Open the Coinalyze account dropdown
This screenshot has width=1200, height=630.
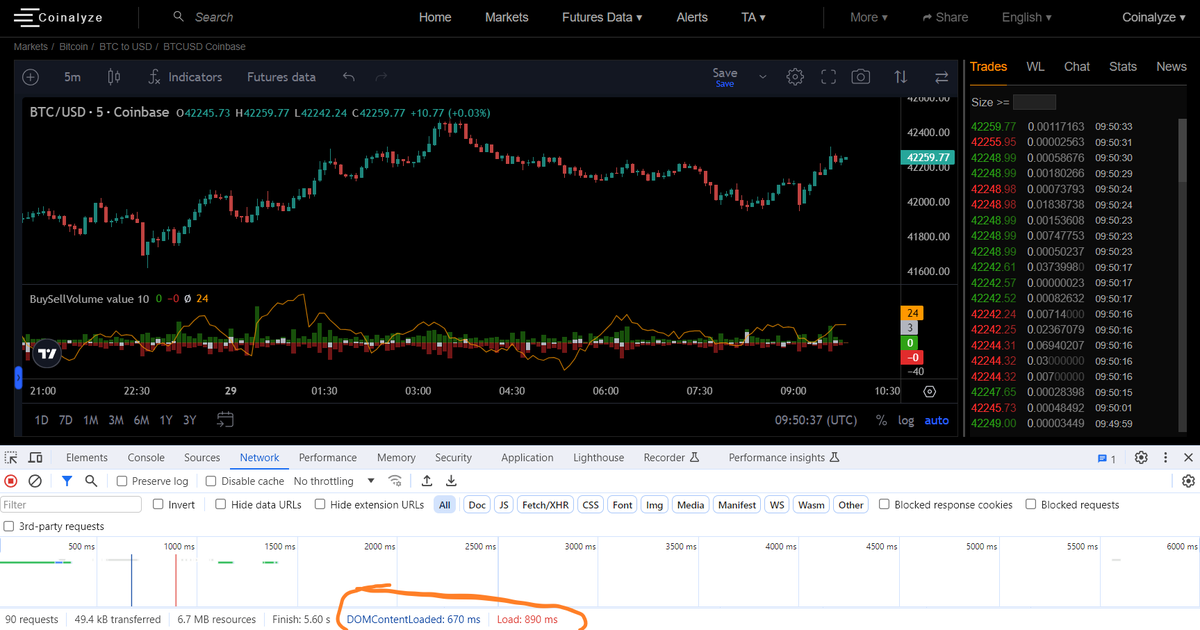click(x=1154, y=17)
